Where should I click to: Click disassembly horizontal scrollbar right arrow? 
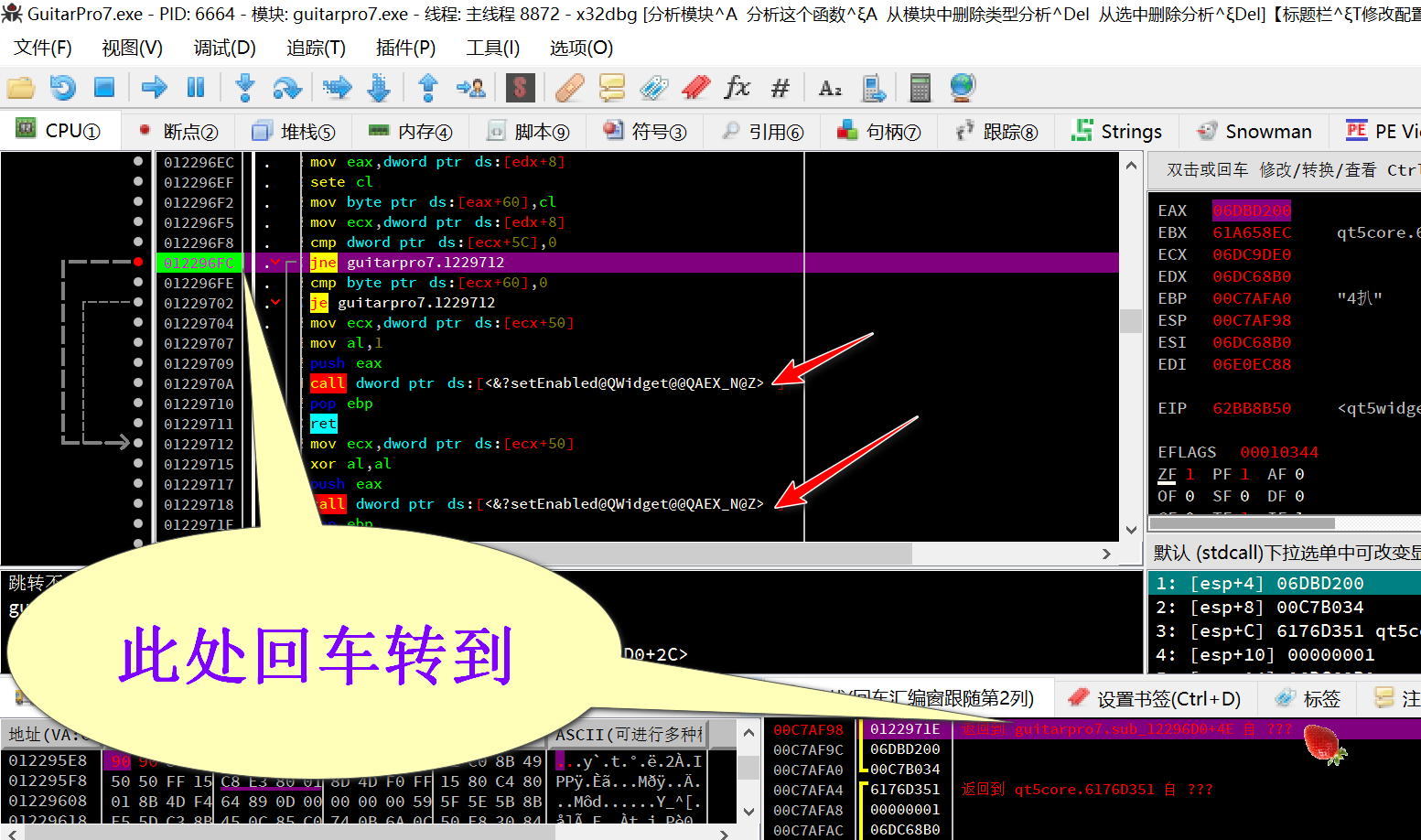(x=1106, y=554)
